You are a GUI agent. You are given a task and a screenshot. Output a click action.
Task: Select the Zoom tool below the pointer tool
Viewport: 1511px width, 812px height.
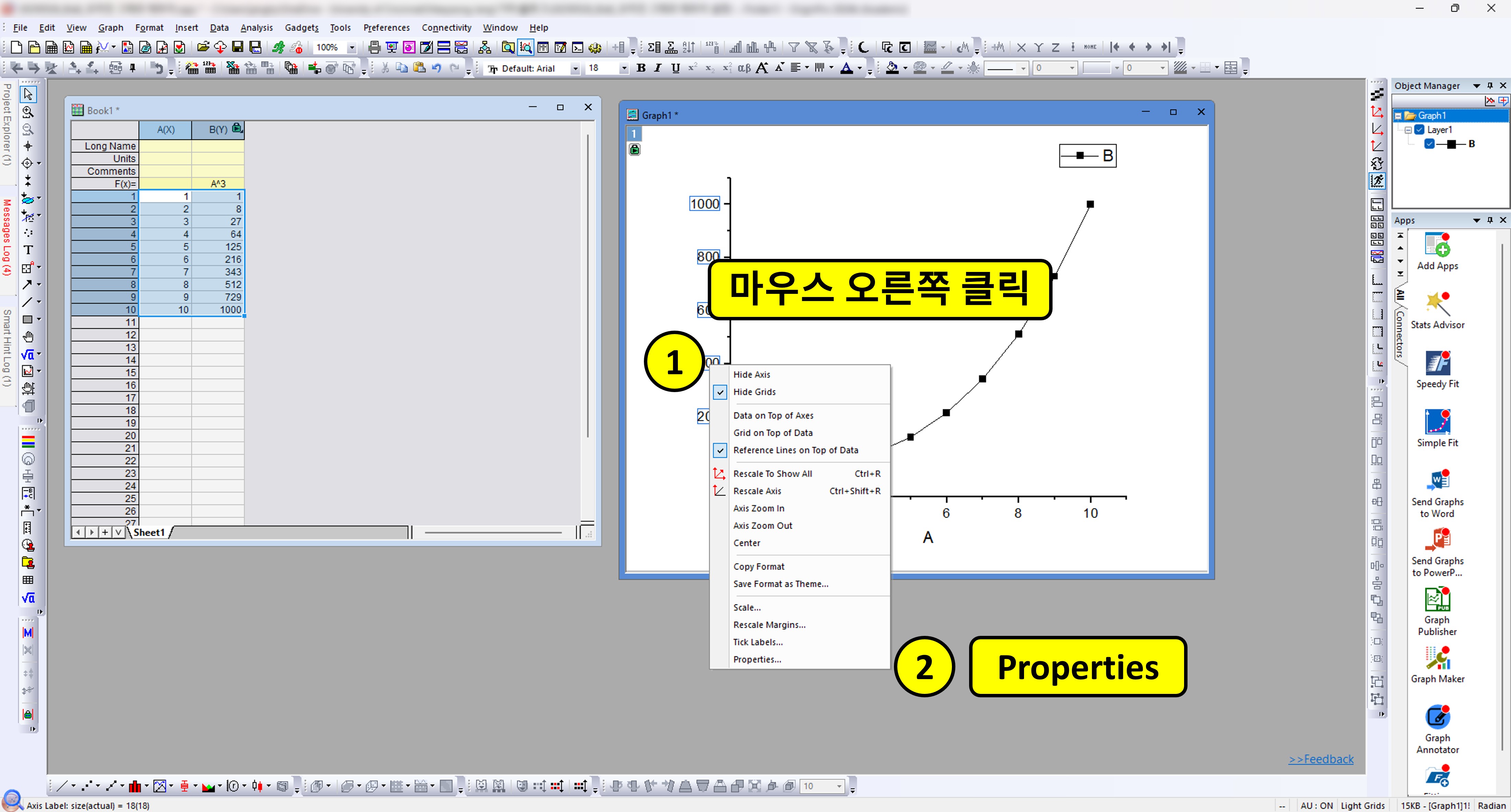coord(27,112)
